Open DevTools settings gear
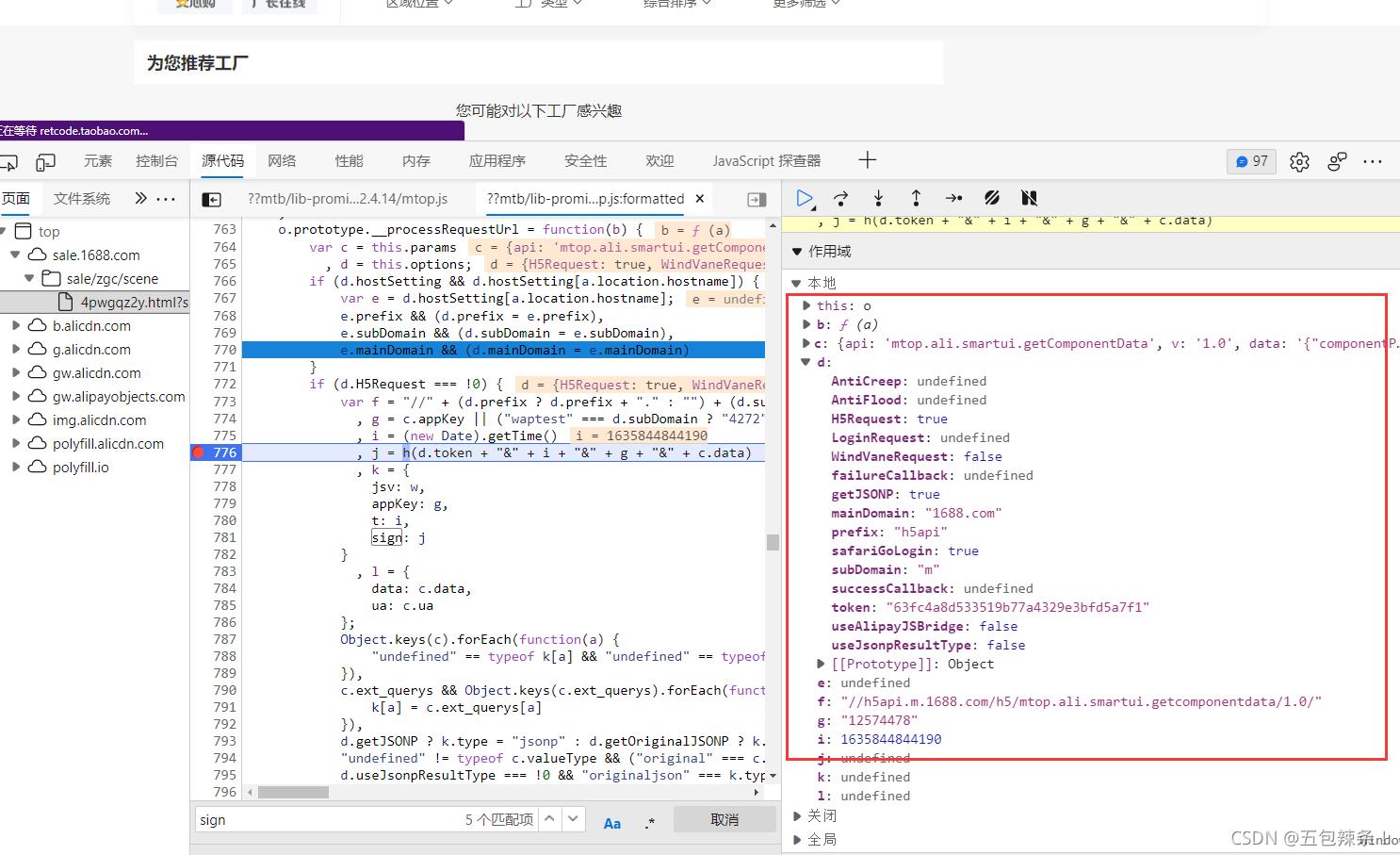 click(x=1299, y=162)
